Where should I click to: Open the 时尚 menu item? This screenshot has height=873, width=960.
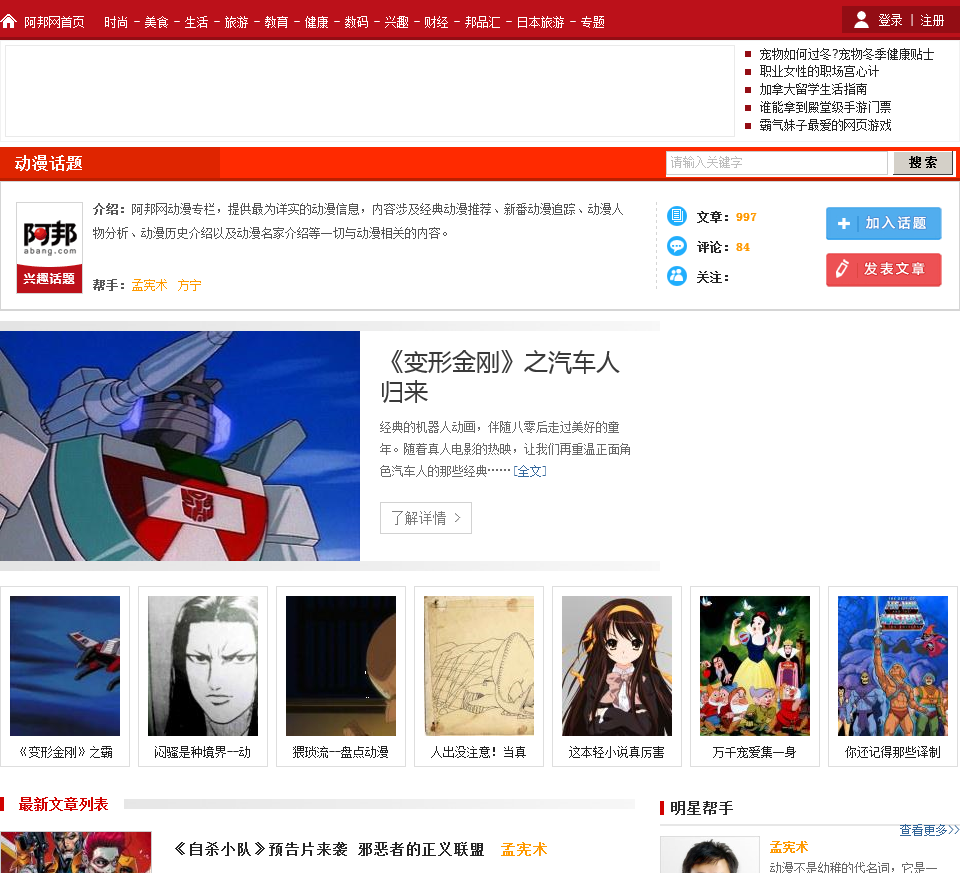point(116,22)
